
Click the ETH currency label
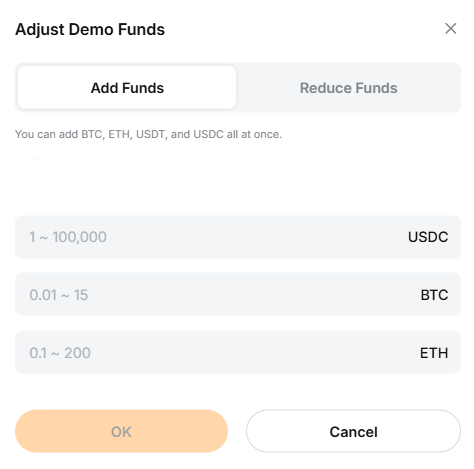click(434, 353)
